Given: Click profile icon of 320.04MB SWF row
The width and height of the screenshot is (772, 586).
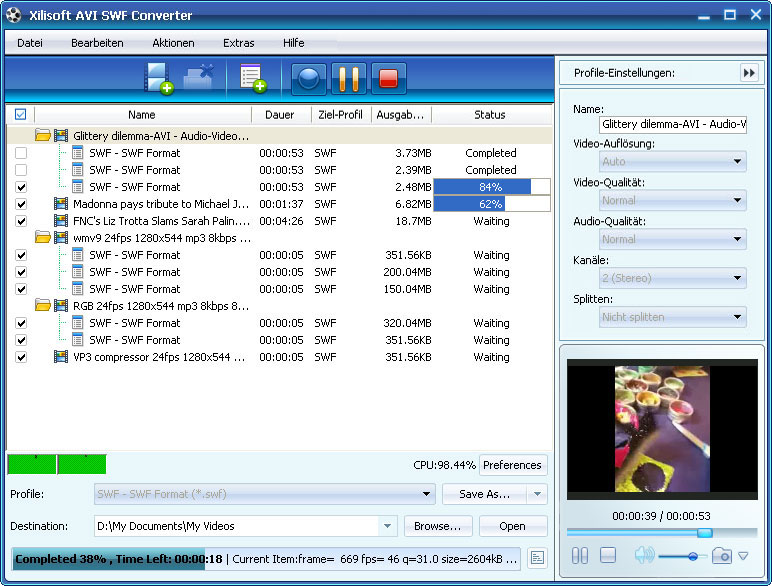Looking at the screenshot, I should point(77,323).
